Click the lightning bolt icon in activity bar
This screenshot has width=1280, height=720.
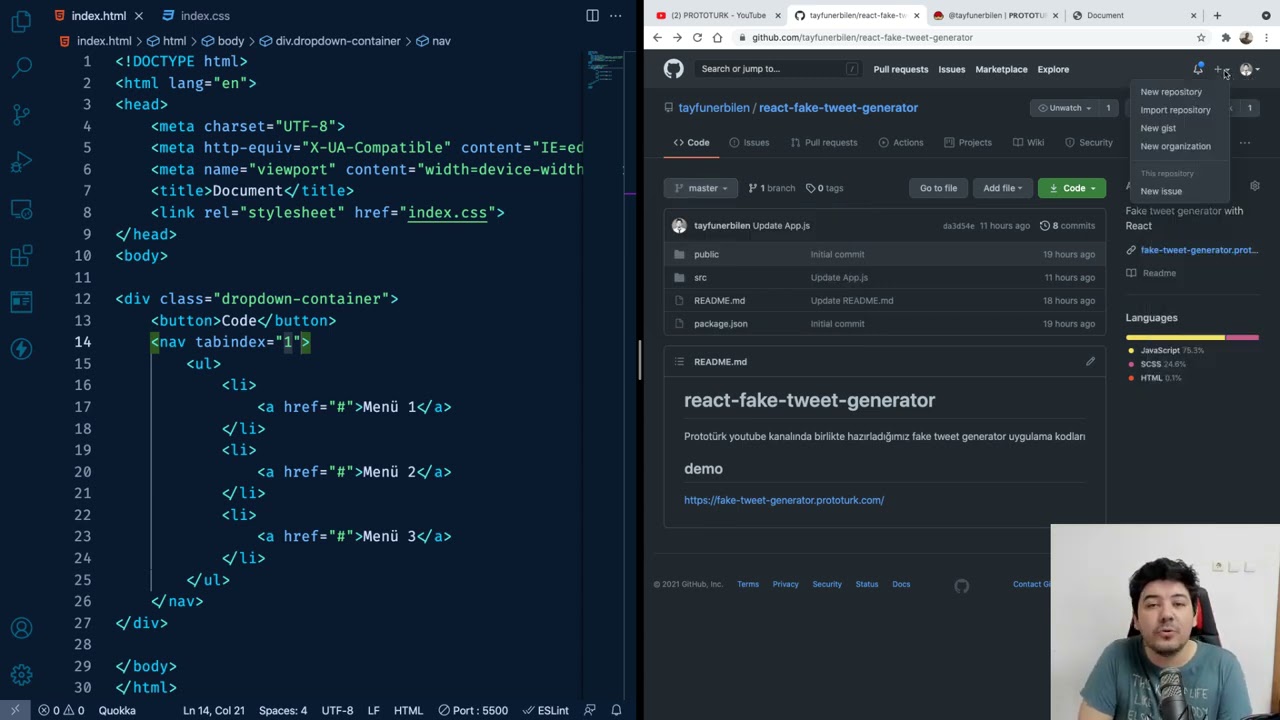click(x=21, y=349)
